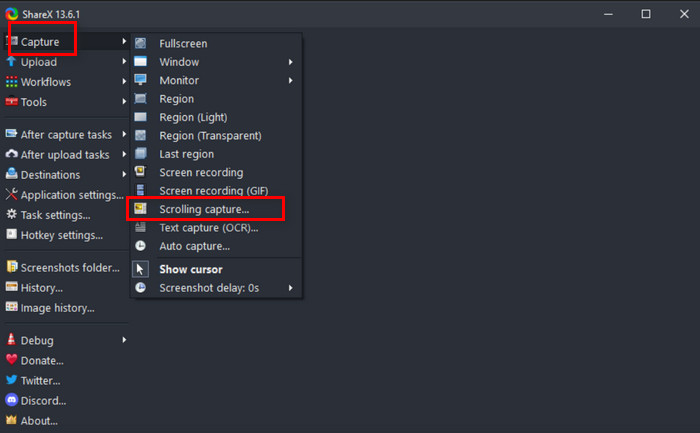Click the Workflows grid icon

tap(11, 81)
